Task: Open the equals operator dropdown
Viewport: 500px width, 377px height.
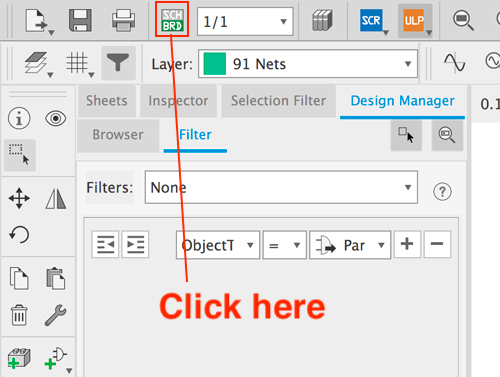Action: (x=285, y=245)
